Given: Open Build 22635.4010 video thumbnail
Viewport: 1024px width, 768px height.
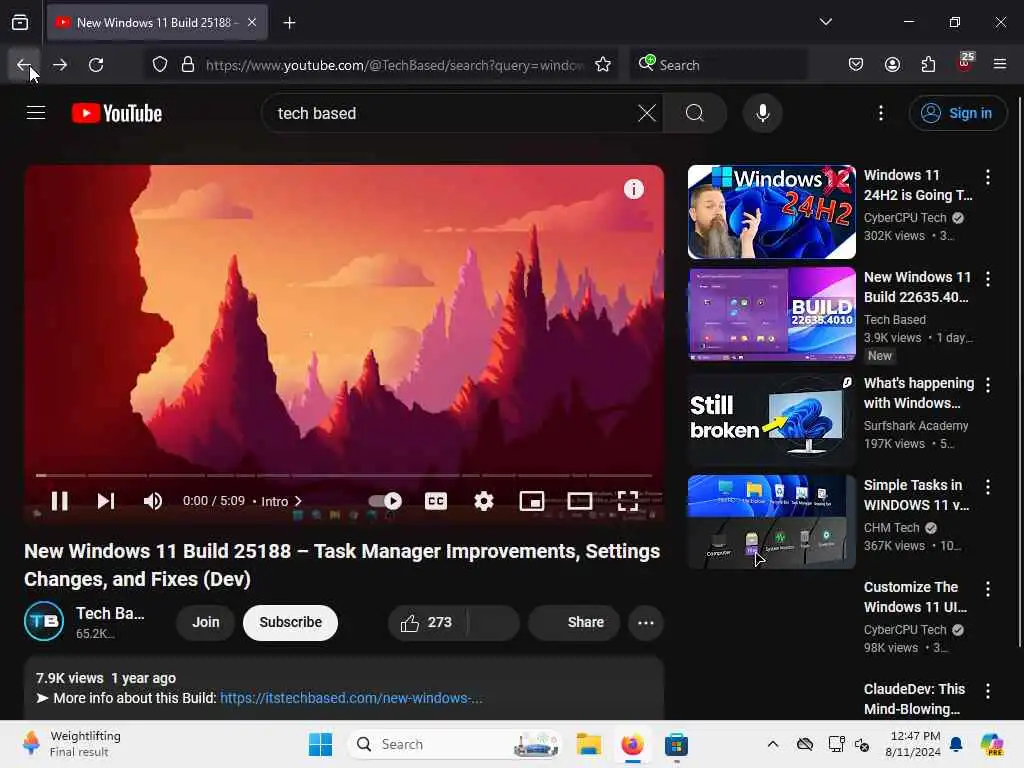Looking at the screenshot, I should 771,314.
